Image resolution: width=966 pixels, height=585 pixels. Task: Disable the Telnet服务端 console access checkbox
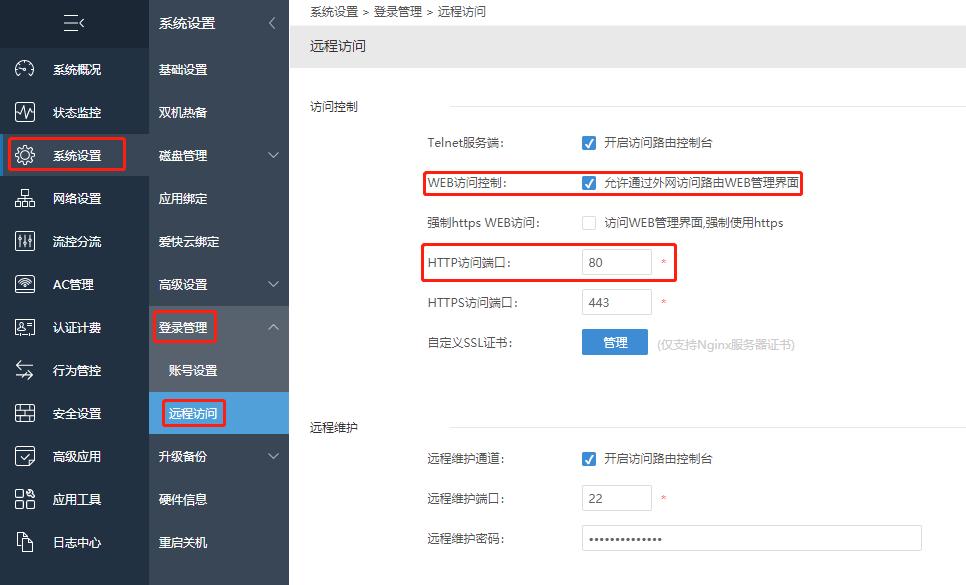(x=589, y=142)
